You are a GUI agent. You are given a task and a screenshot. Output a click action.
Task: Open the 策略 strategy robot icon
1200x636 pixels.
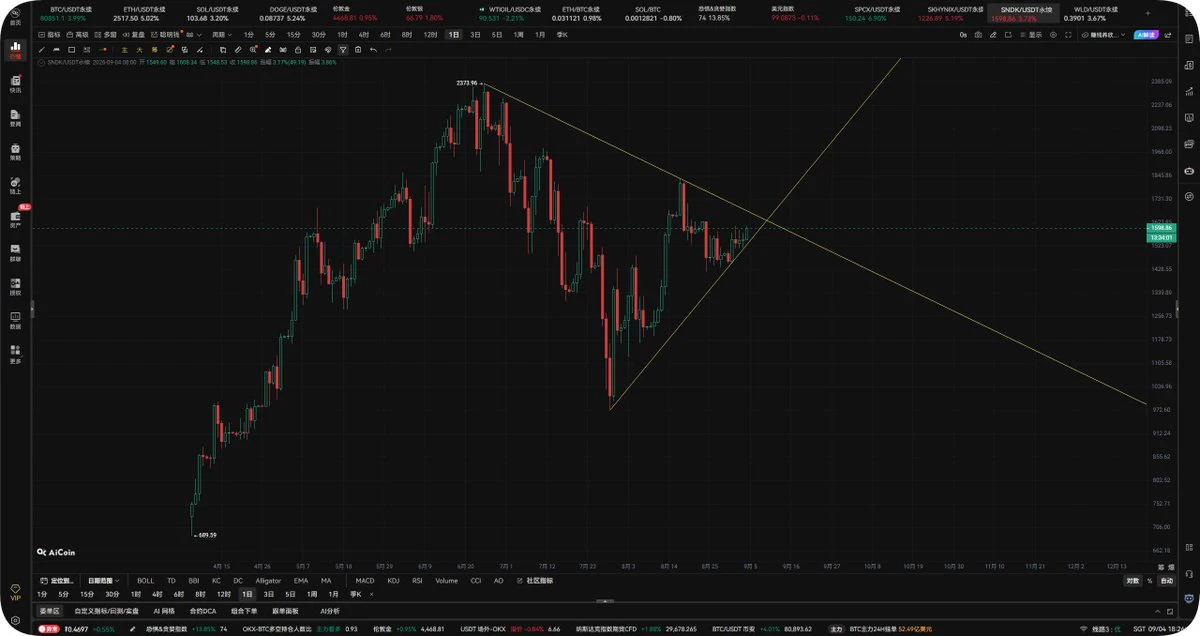tap(15, 151)
